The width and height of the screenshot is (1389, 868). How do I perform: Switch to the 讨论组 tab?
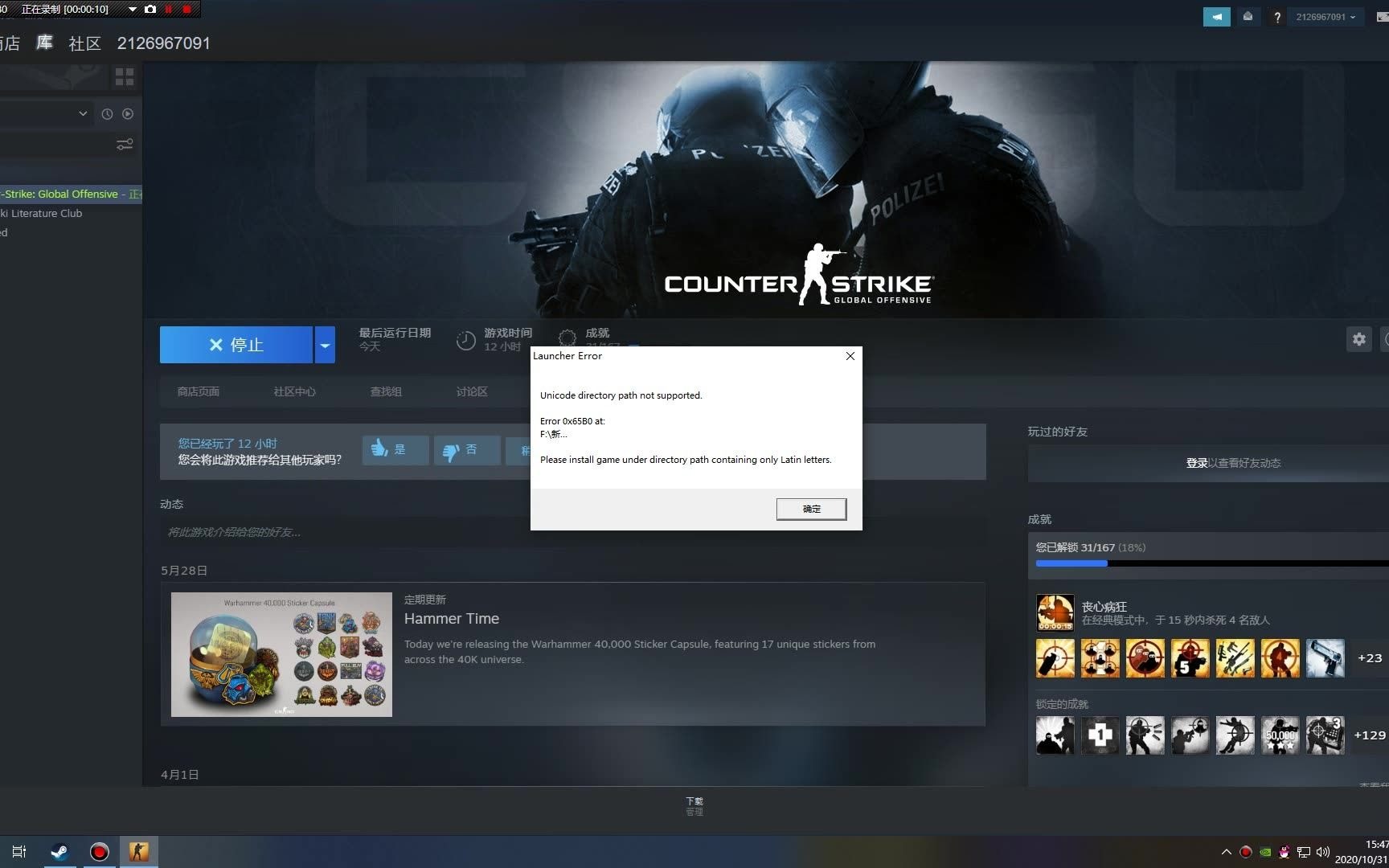[471, 391]
